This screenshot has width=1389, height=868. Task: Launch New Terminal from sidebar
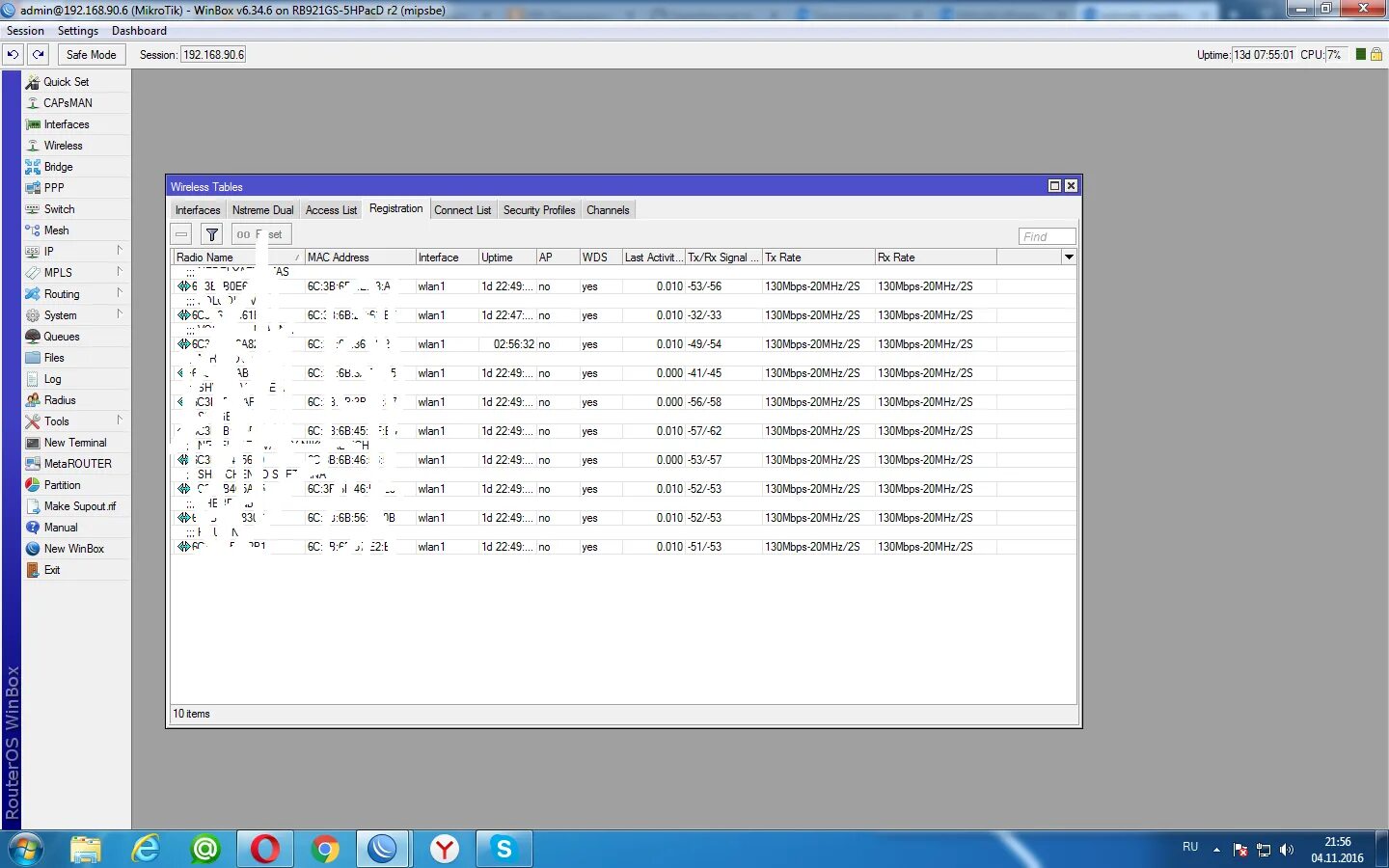coord(76,443)
